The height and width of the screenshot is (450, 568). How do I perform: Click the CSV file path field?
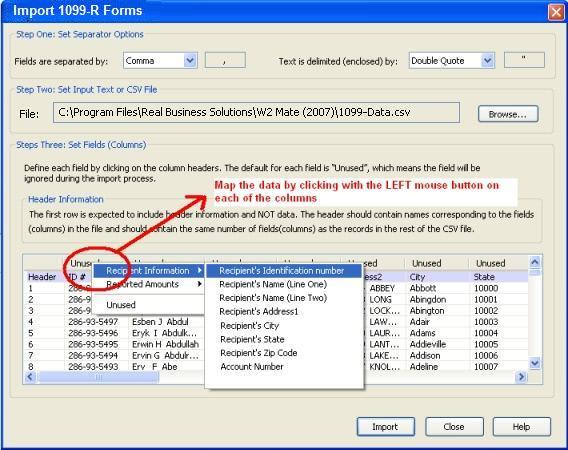pos(256,113)
